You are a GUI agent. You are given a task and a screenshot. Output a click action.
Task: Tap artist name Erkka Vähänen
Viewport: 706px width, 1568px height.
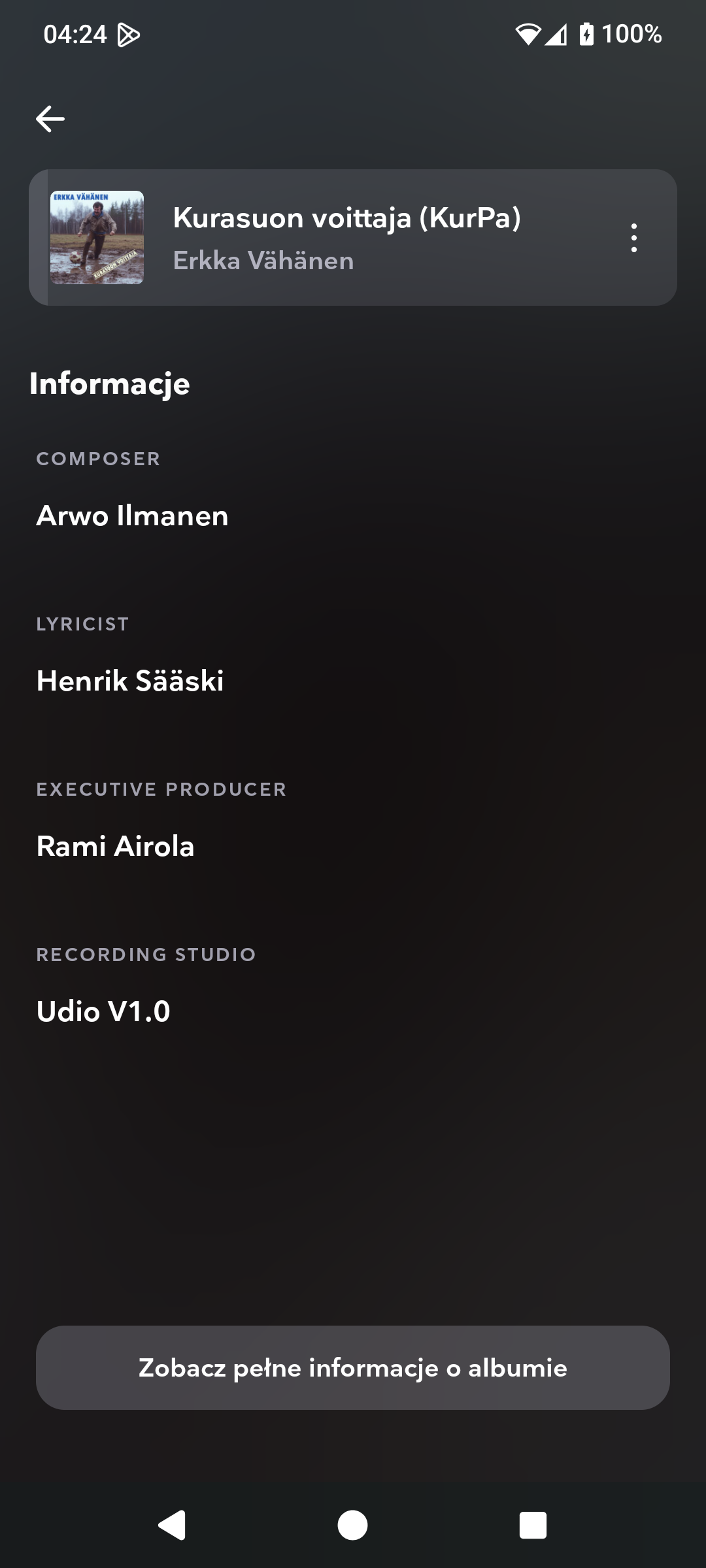pyautogui.click(x=263, y=261)
